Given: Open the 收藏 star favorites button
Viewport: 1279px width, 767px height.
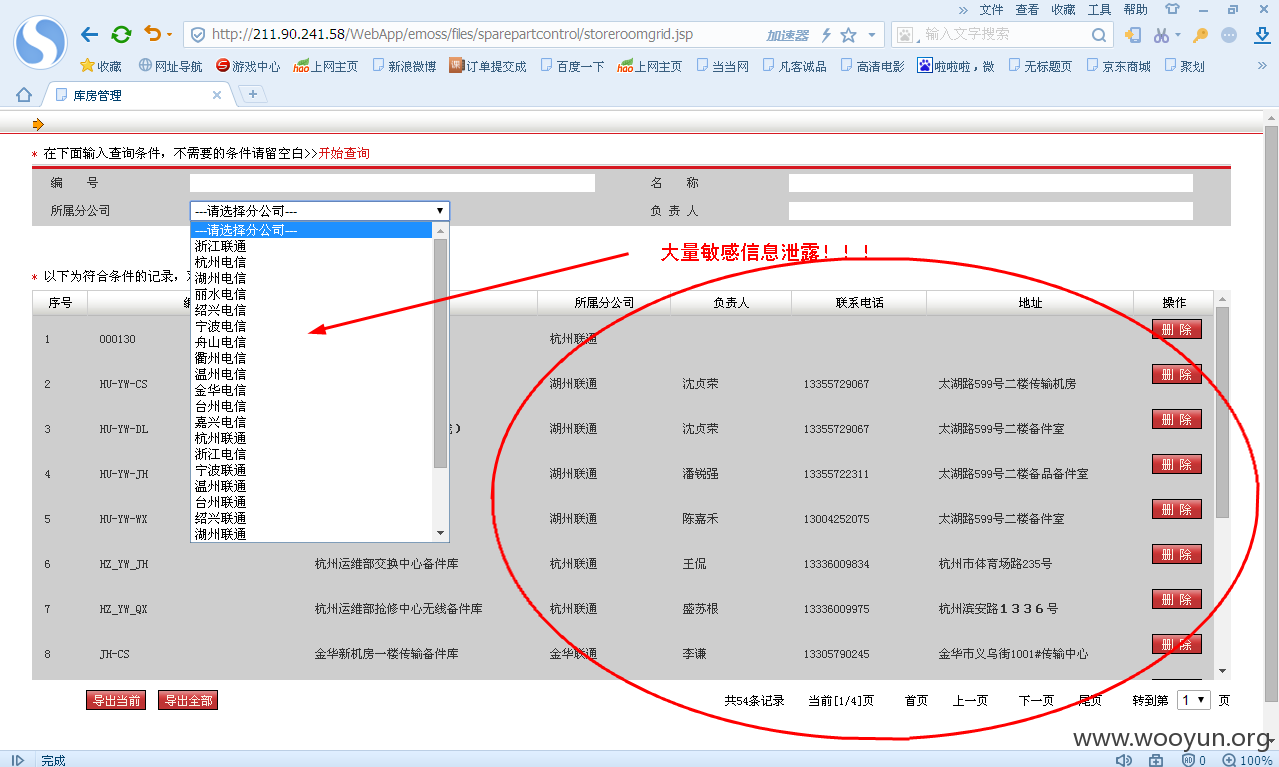Looking at the screenshot, I should click(101, 66).
